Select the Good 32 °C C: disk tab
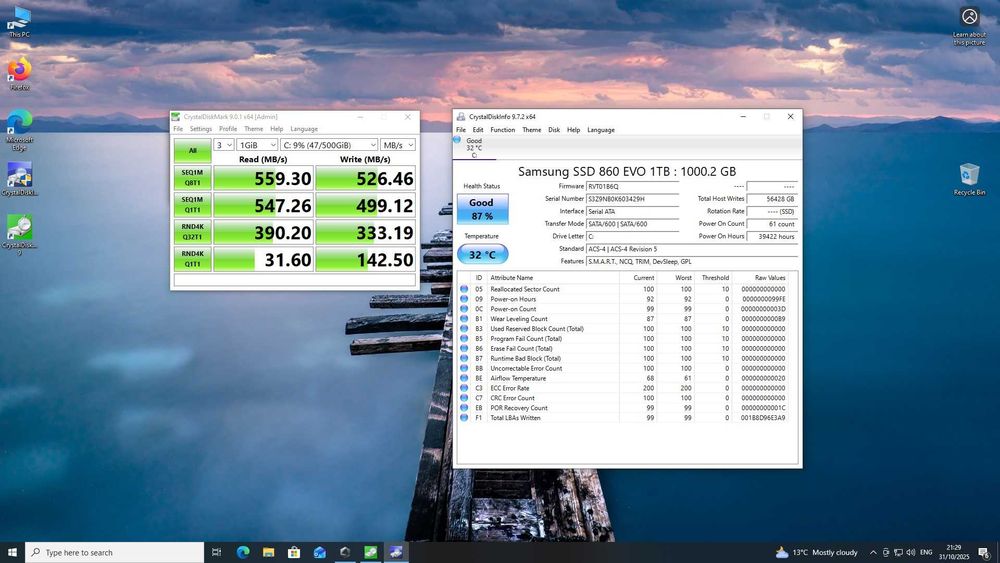This screenshot has height=563, width=1000. (474, 148)
